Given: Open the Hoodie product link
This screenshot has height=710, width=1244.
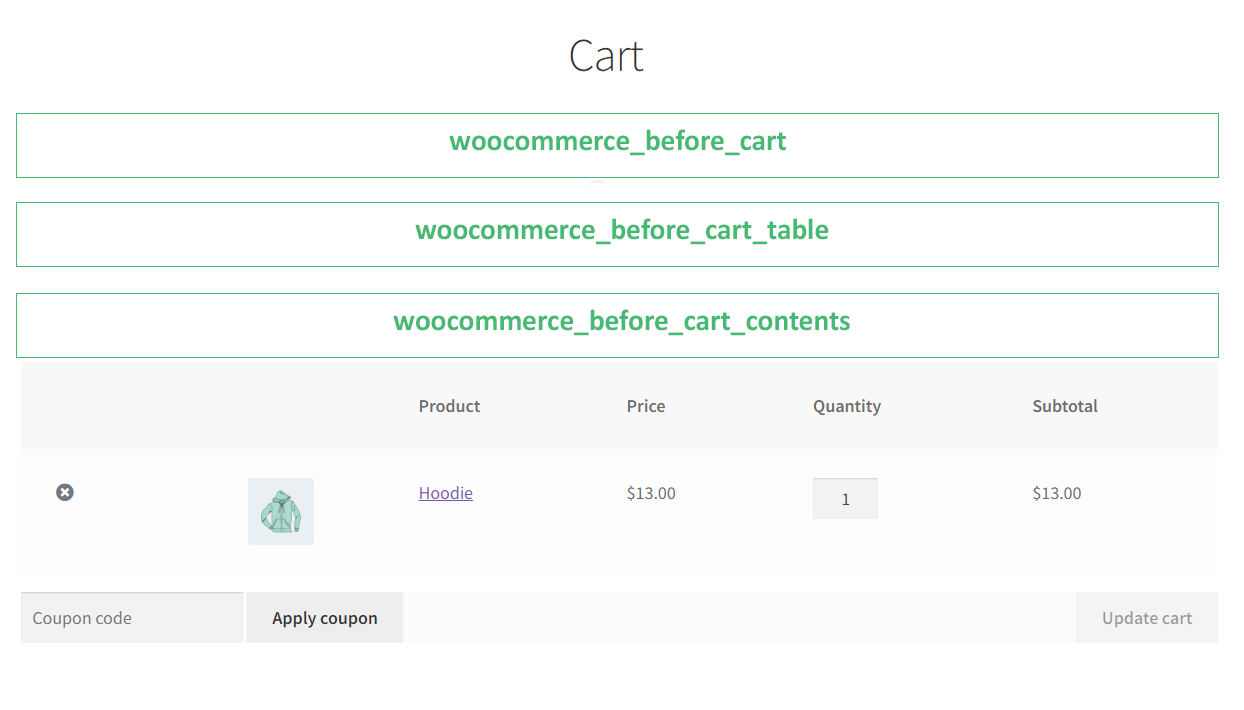Looking at the screenshot, I should pos(446,493).
